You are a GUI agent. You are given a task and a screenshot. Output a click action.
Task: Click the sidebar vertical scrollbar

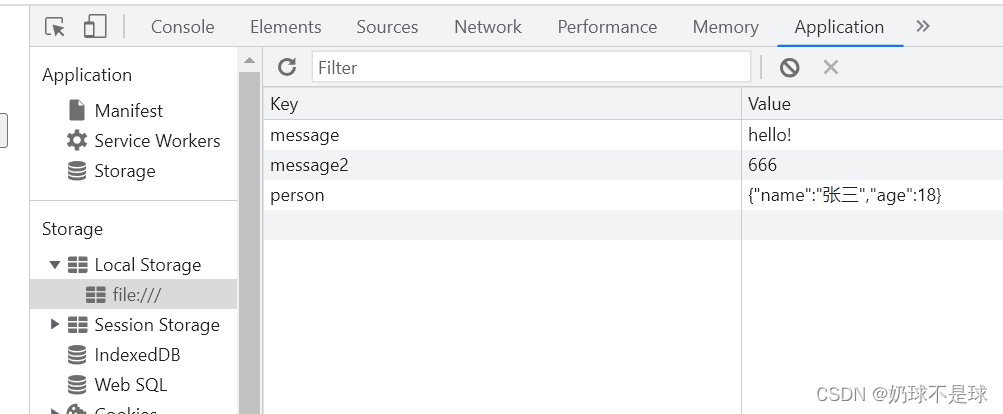click(249, 230)
